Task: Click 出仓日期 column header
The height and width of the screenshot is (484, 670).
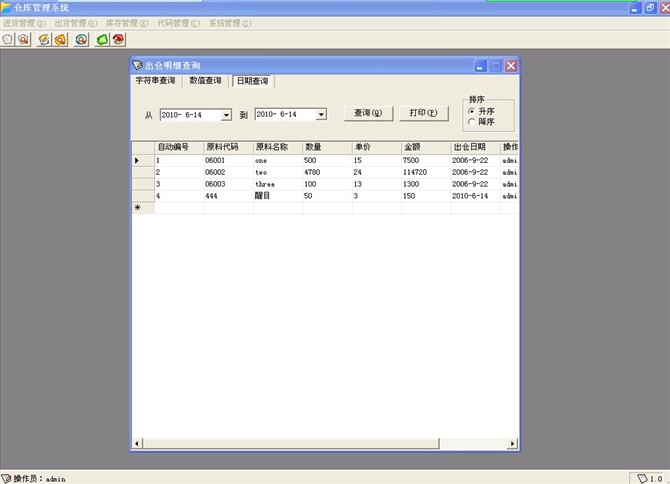Action: pyautogui.click(x=476, y=147)
